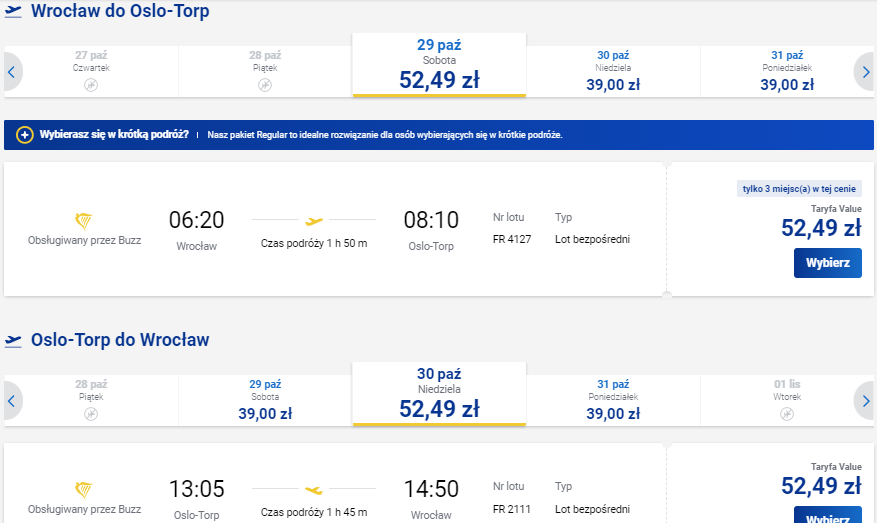This screenshot has height=523, width=877.
Task: Click flight number FR 2111
Action: coord(512,509)
